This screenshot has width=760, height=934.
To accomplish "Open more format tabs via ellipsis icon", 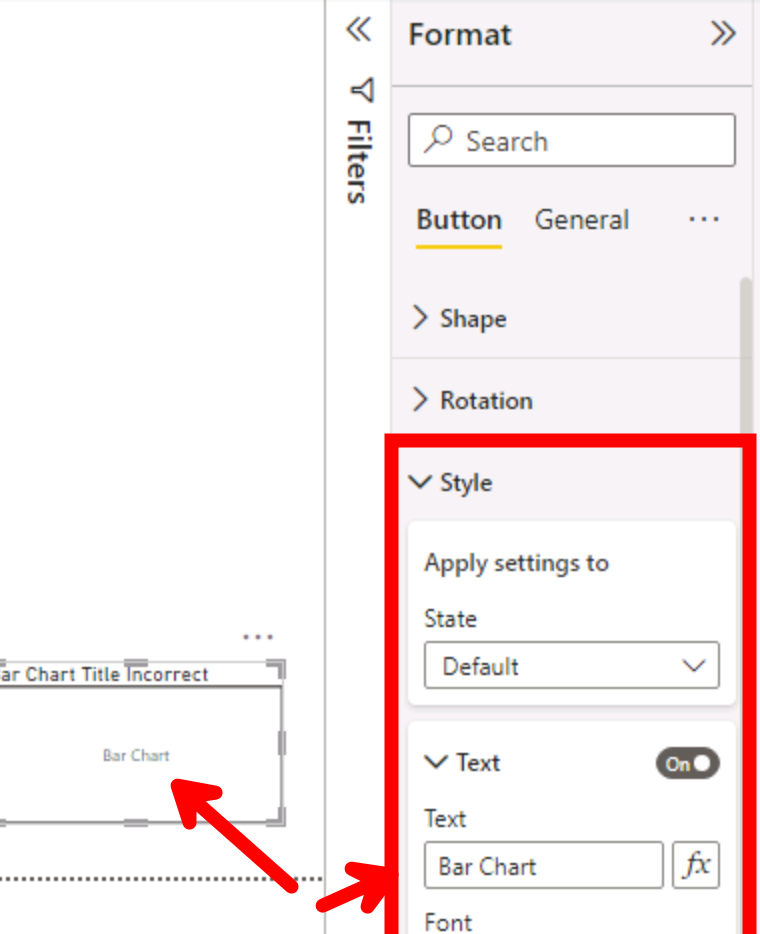I will click(x=704, y=220).
